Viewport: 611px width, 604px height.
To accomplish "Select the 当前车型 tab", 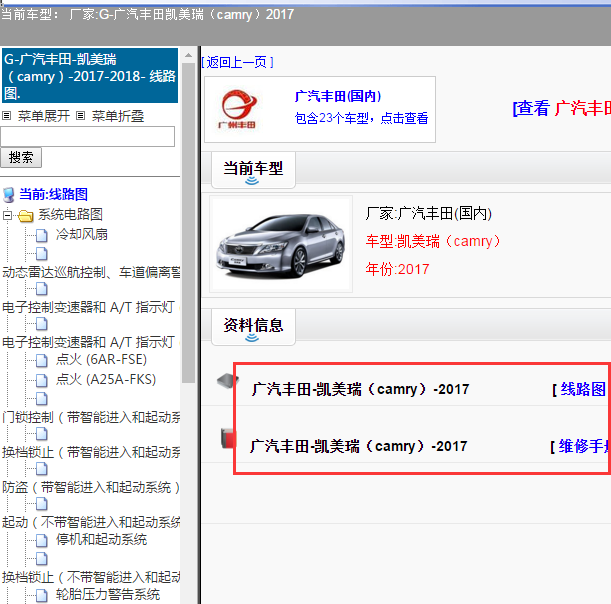I will pyautogui.click(x=253, y=170).
